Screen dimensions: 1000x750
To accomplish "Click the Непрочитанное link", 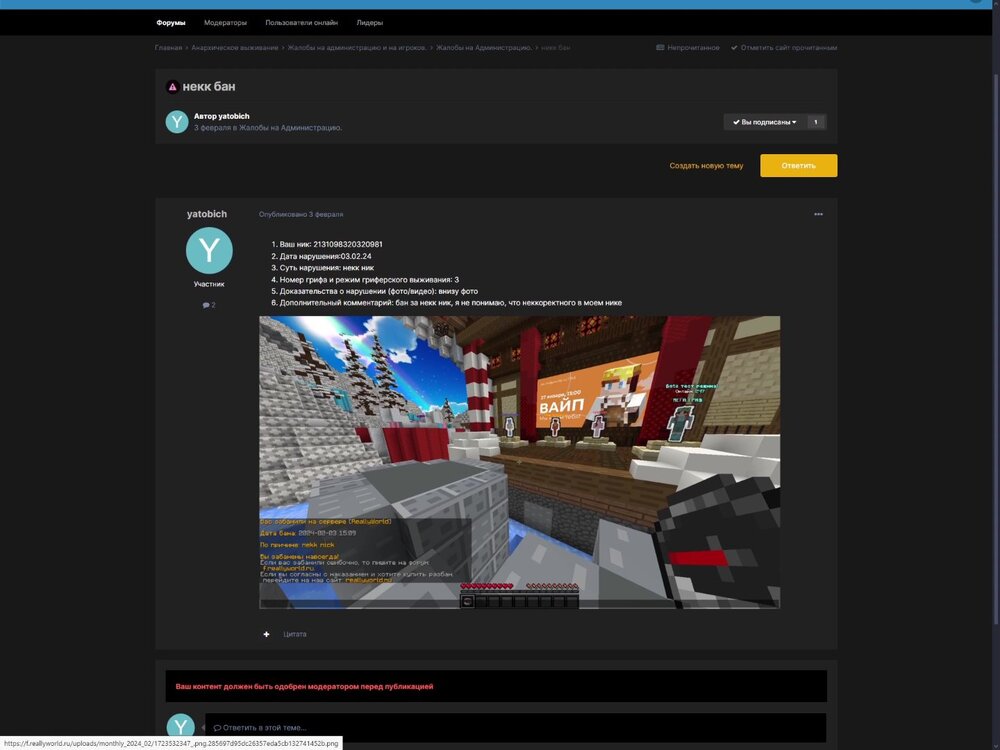I will pos(693,48).
